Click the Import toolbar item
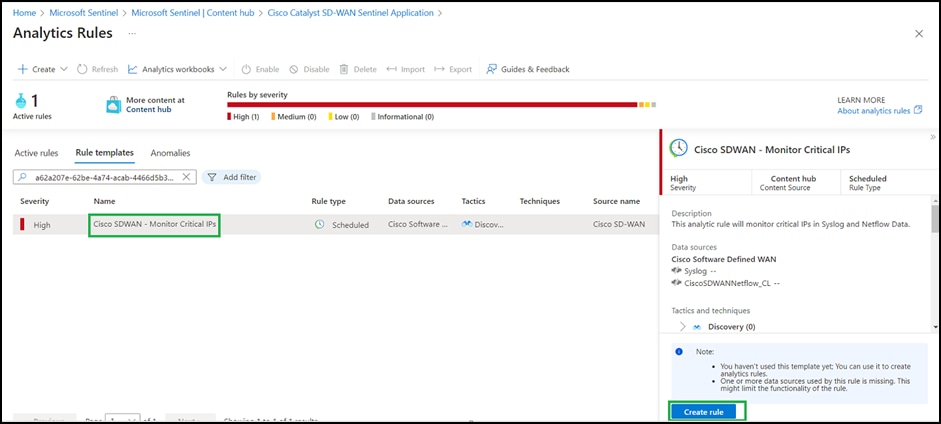Viewport: 941px width, 424px height. 406,69
